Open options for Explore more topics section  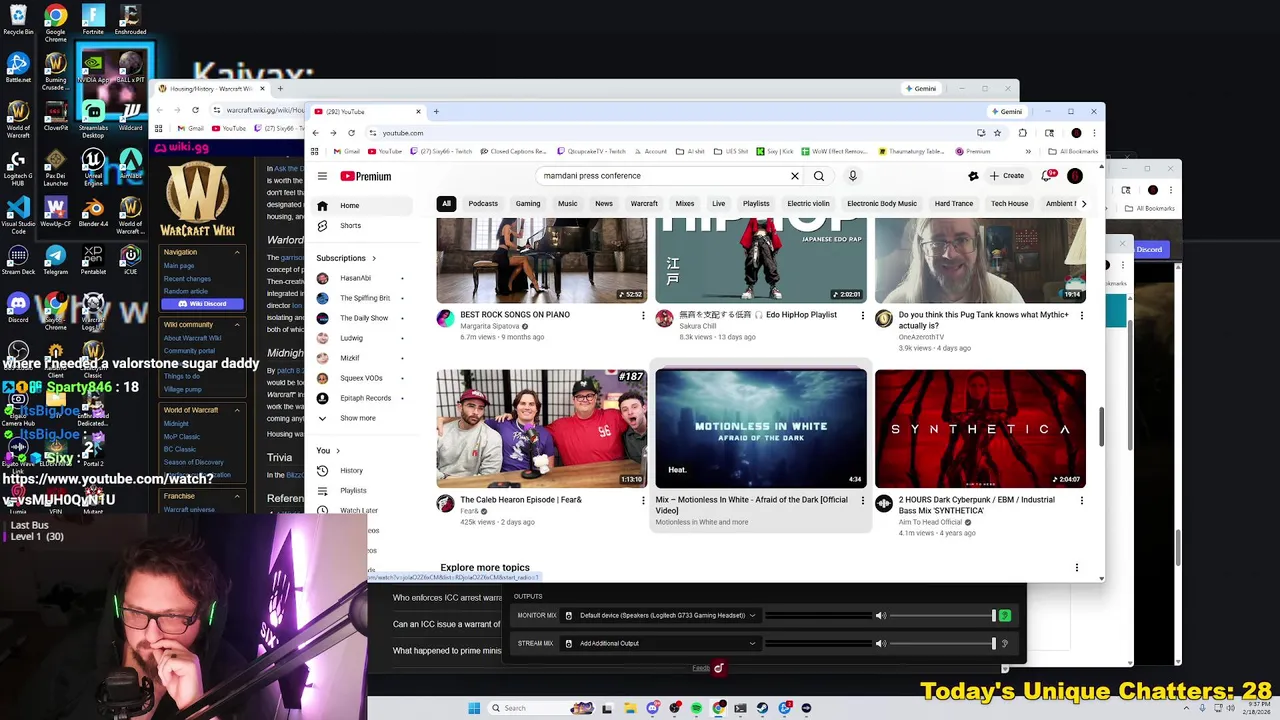click(1077, 568)
